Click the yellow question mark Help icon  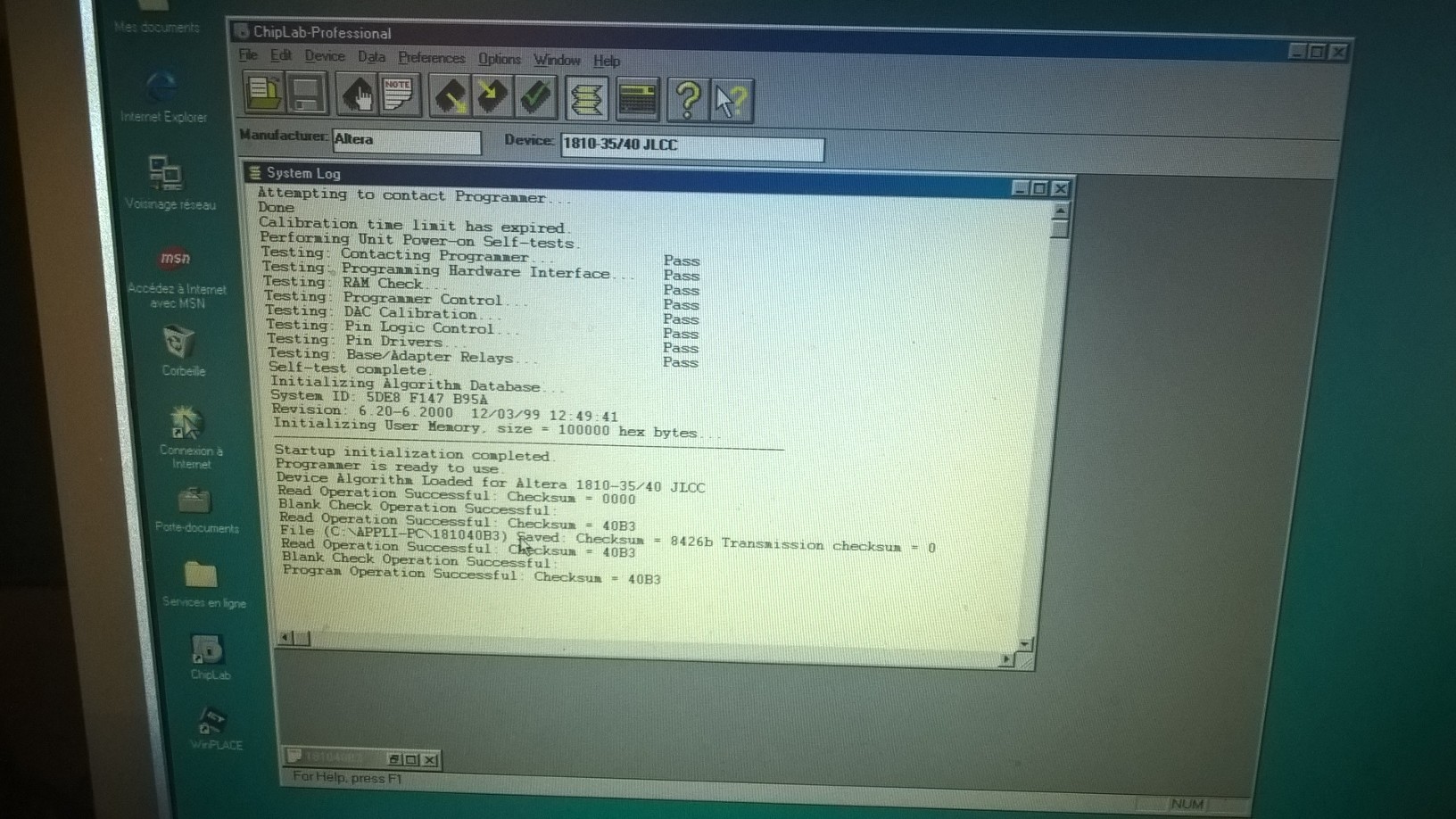pyautogui.click(x=687, y=101)
